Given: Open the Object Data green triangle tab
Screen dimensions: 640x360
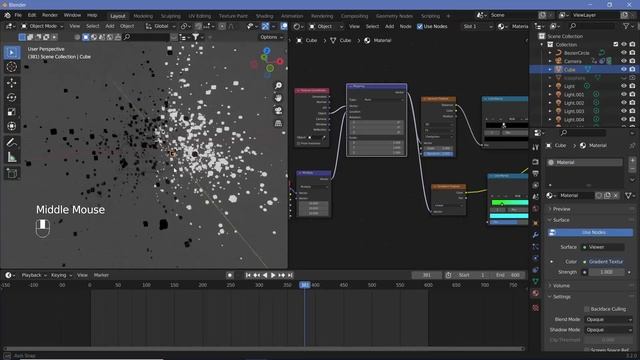Looking at the screenshot, I should coord(536,281).
